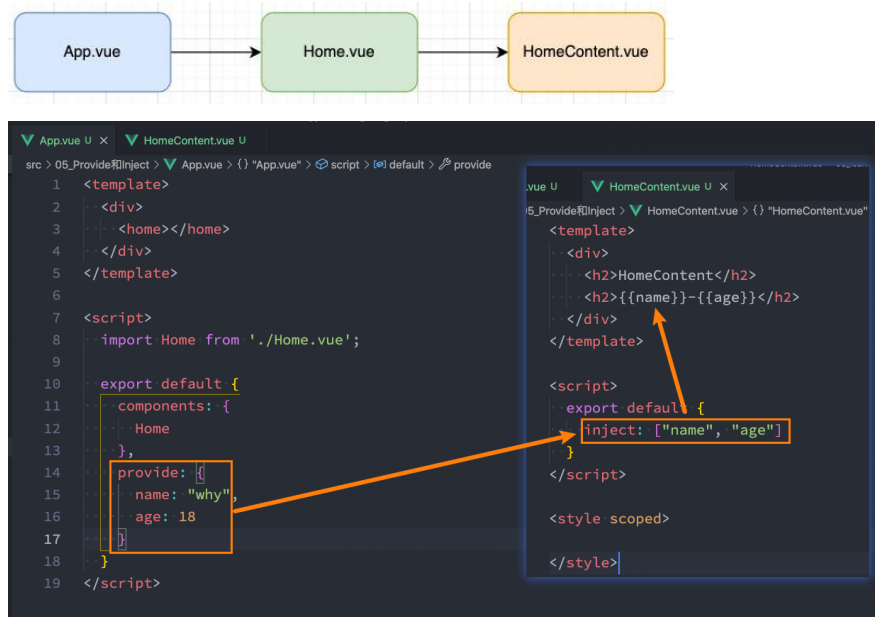The image size is (882, 621).
Task: Click the inject: ["name", "age"] line
Action: click(683, 431)
